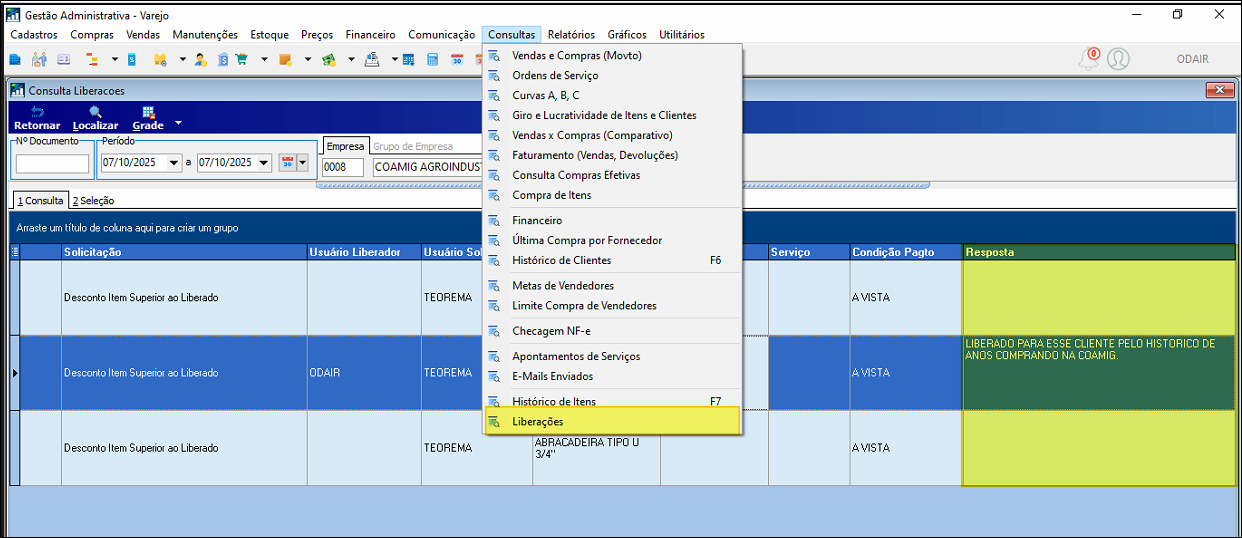
Task: Click the money bills toolbar icon
Action: 328,60
